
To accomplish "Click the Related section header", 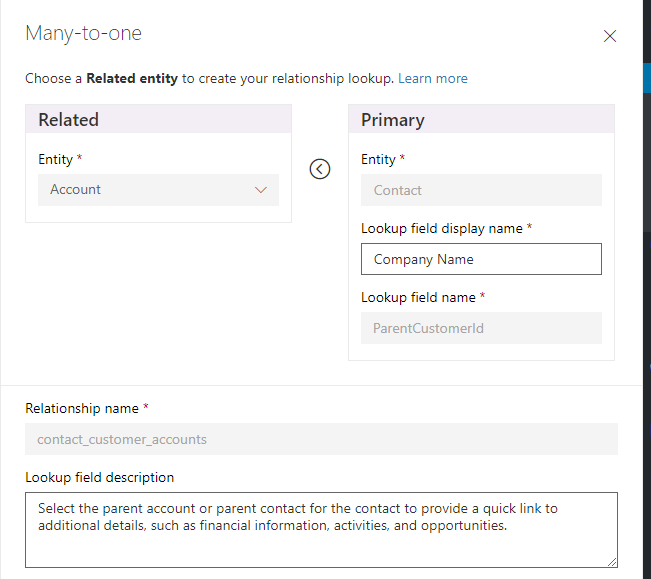I will coord(158,119).
